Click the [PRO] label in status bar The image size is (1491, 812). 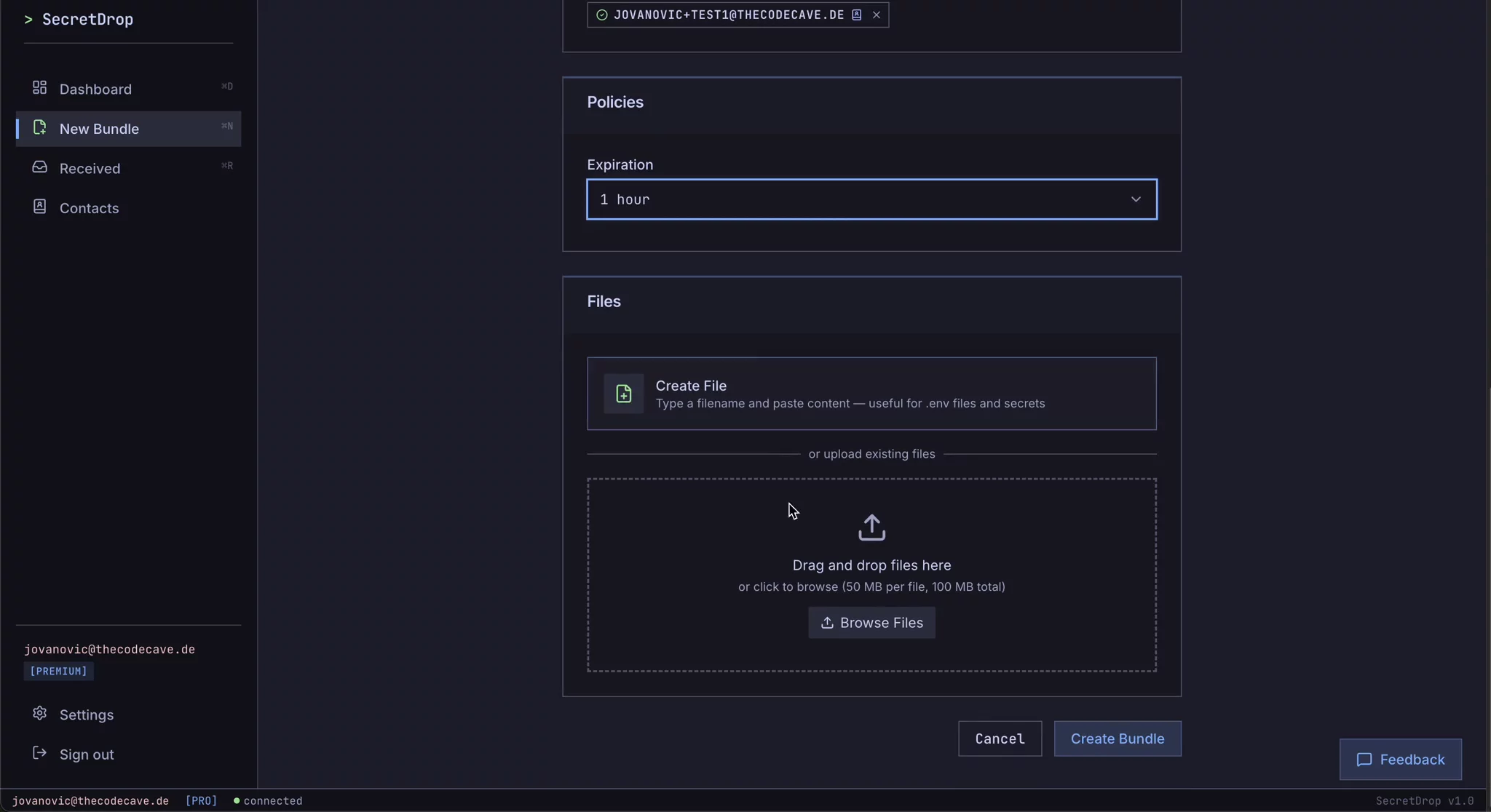coord(201,800)
